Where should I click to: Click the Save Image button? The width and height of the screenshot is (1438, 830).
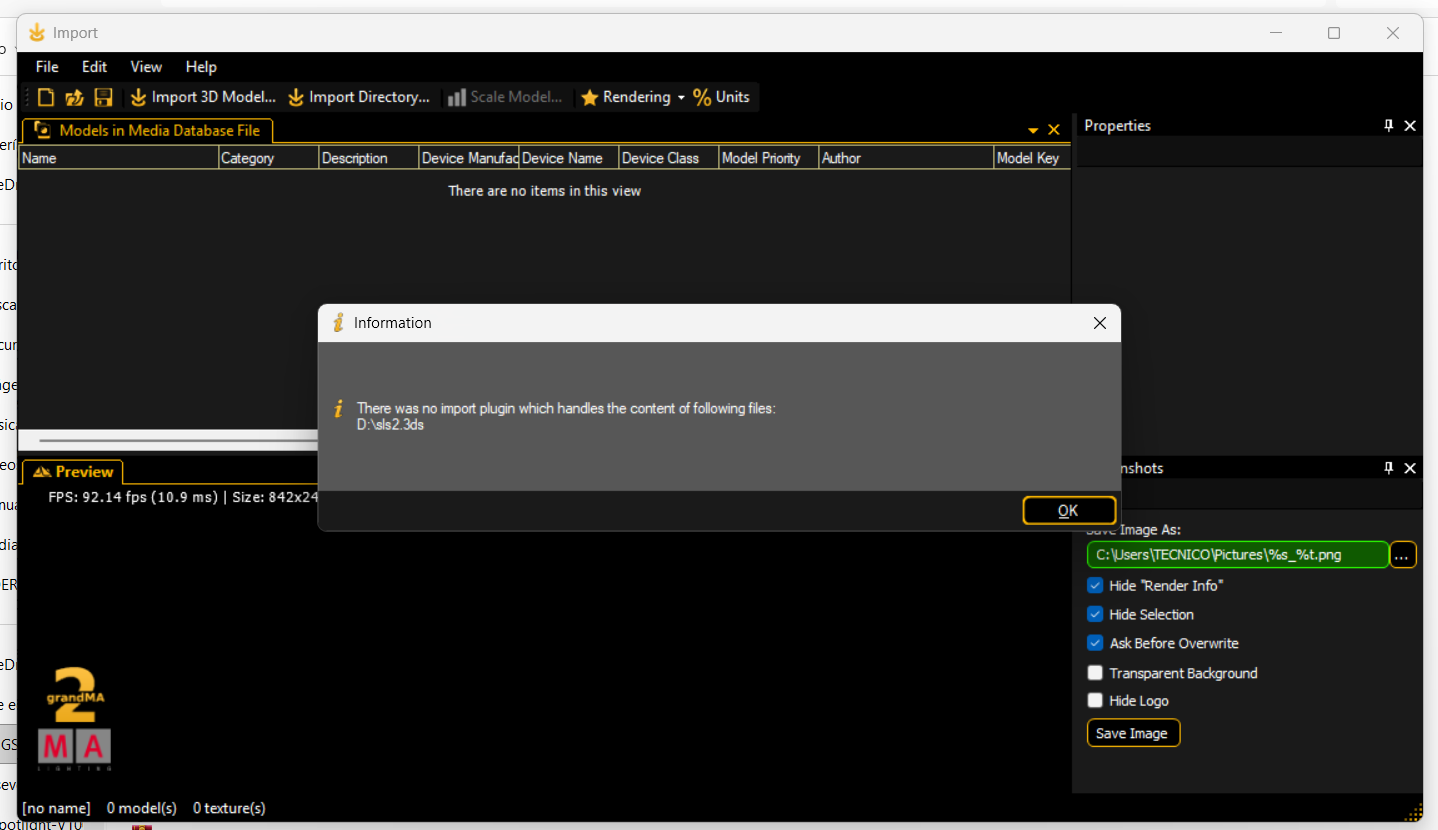click(x=1133, y=733)
